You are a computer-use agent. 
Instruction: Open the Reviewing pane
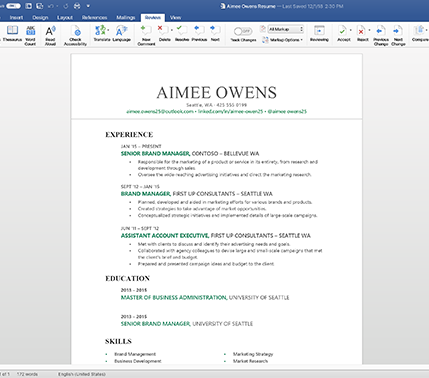click(319, 34)
